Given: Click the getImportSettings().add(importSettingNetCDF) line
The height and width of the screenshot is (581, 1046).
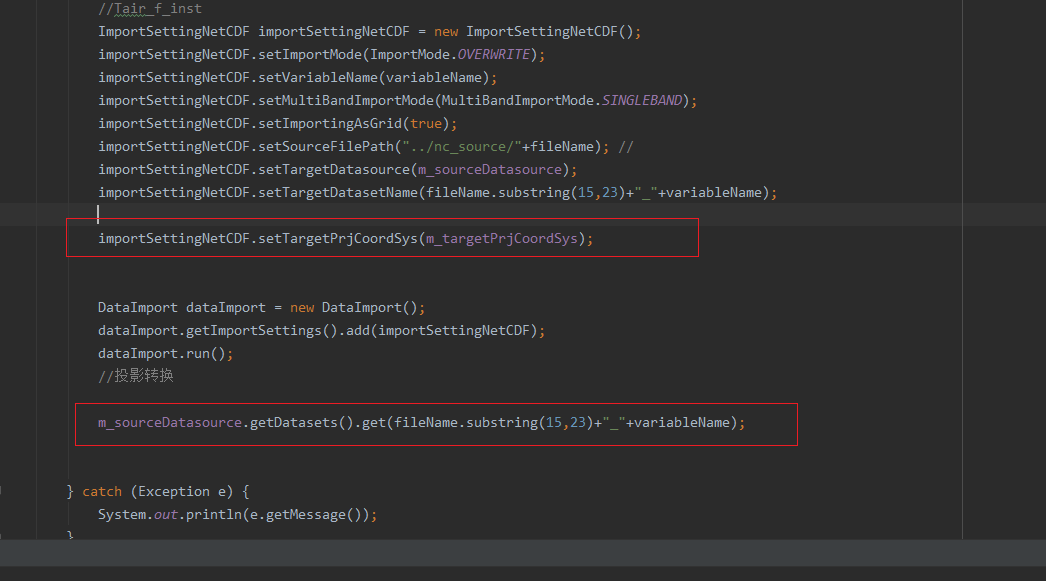Looking at the screenshot, I should click(x=322, y=330).
